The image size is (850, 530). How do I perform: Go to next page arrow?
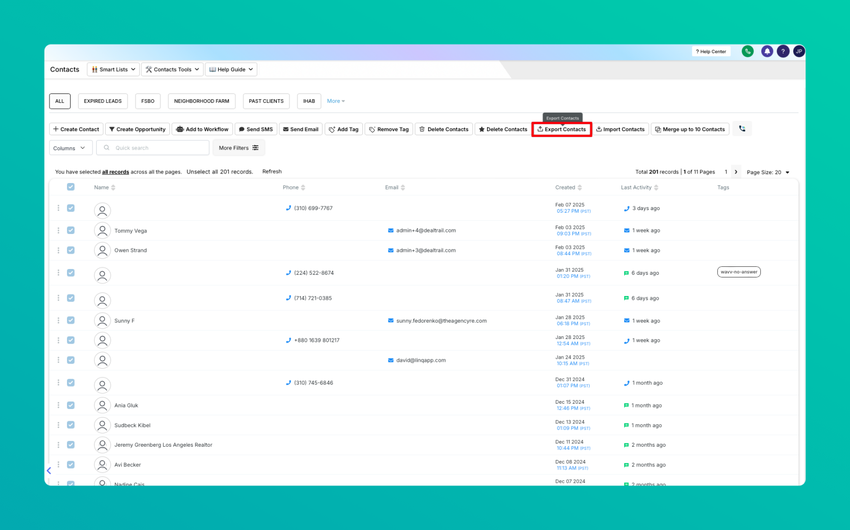(736, 172)
